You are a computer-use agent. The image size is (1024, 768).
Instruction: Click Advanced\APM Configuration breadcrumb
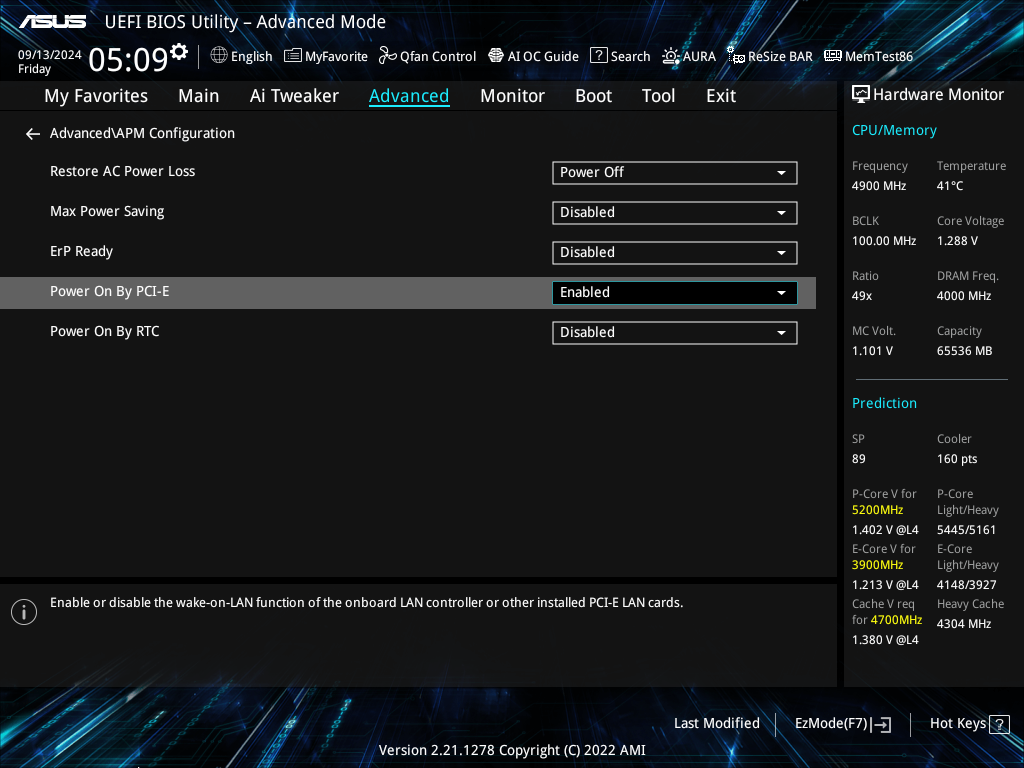pos(142,133)
